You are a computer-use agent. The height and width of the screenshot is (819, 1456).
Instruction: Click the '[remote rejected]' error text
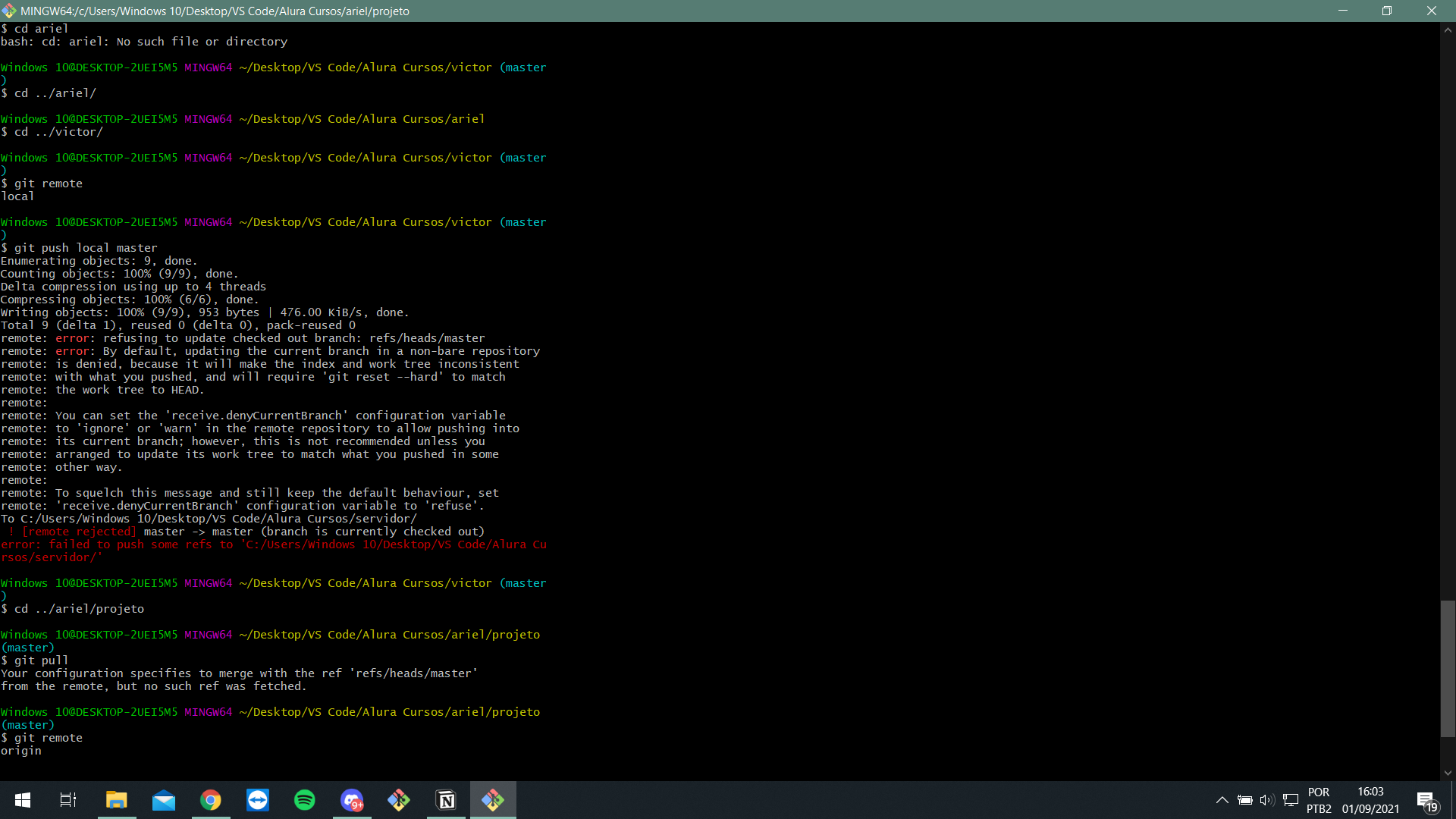(x=79, y=532)
